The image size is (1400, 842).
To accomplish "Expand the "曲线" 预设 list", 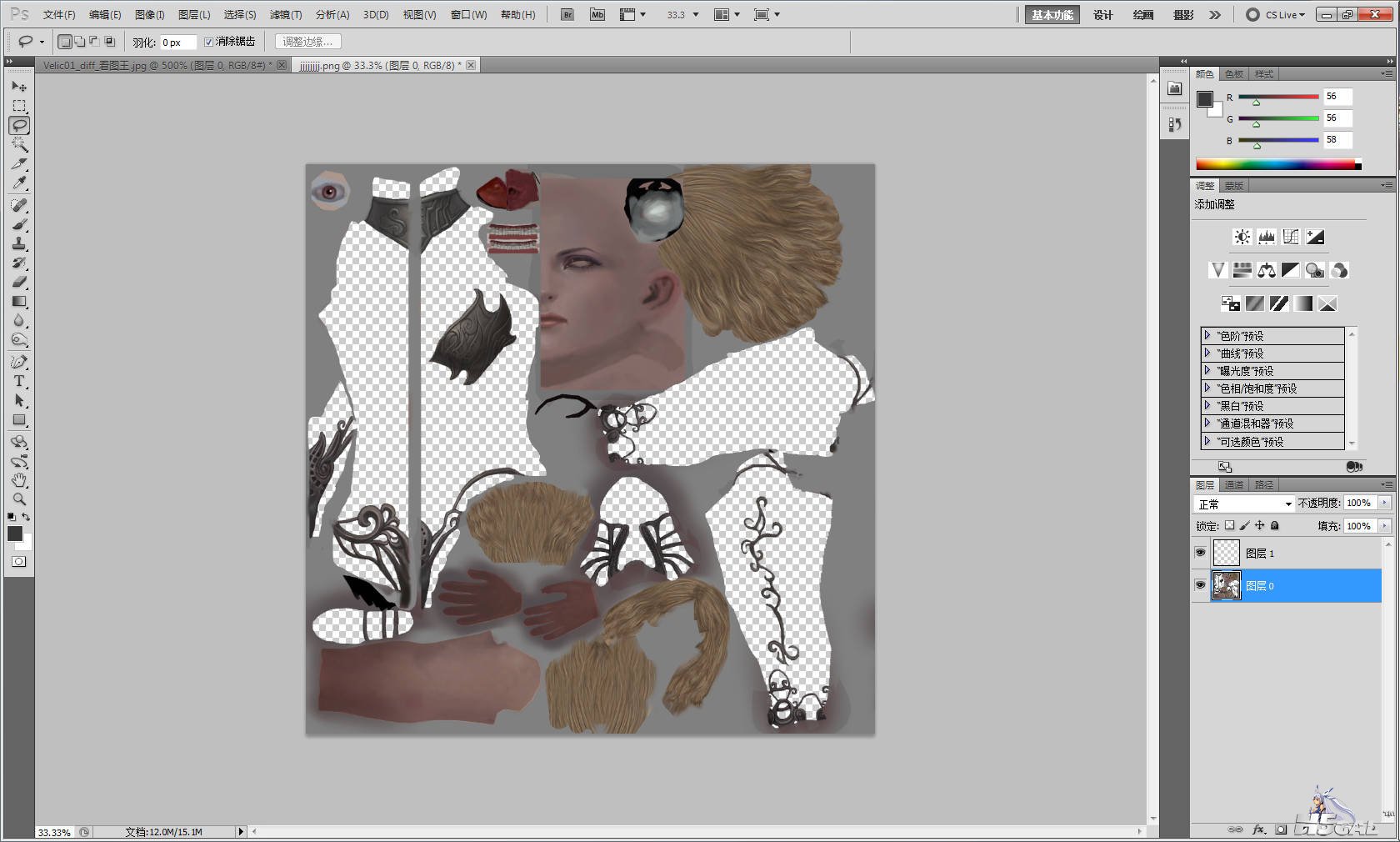I will click(x=1207, y=353).
